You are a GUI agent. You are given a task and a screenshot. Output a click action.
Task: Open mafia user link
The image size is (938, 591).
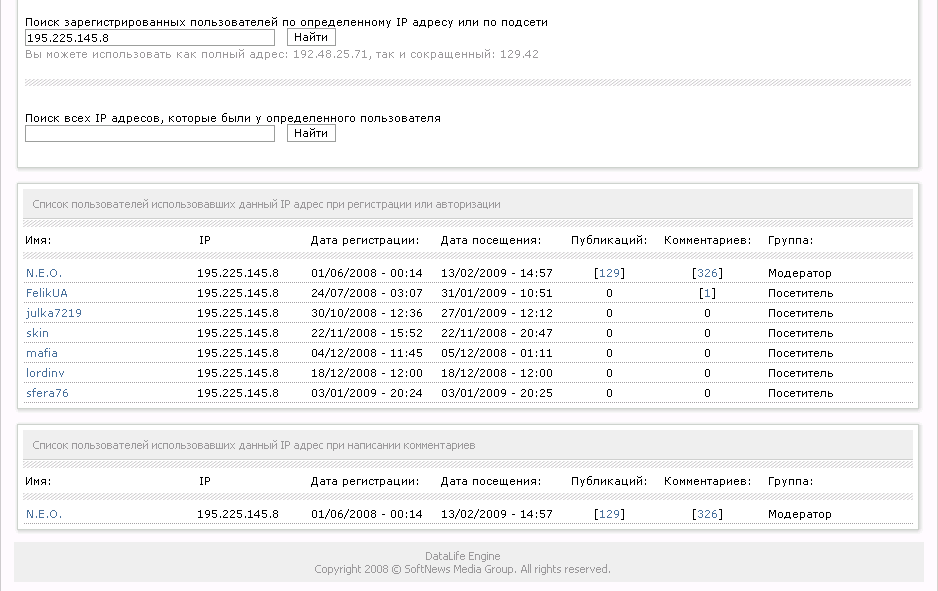click(42, 353)
